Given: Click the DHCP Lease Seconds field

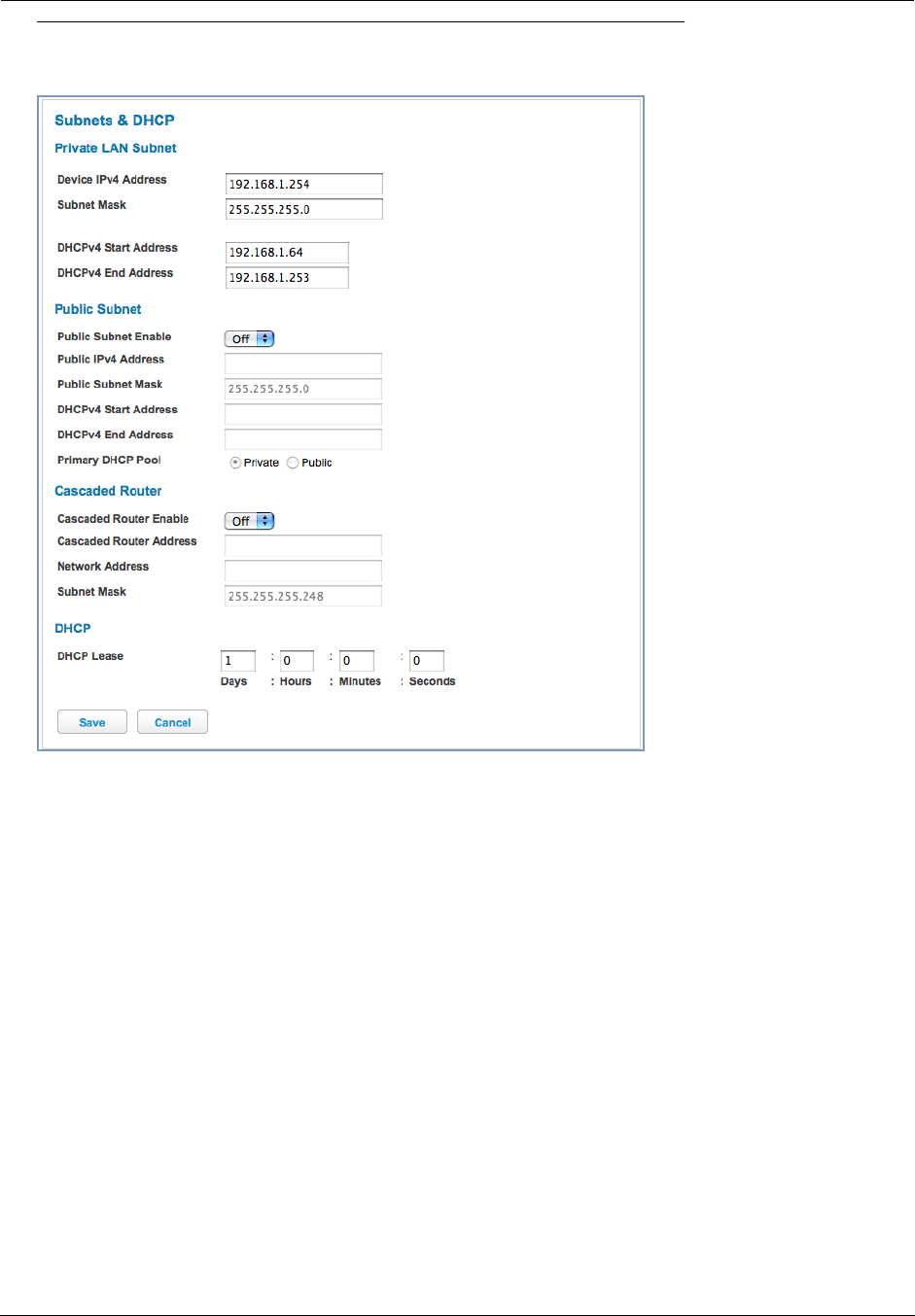Looking at the screenshot, I should coord(427,661).
